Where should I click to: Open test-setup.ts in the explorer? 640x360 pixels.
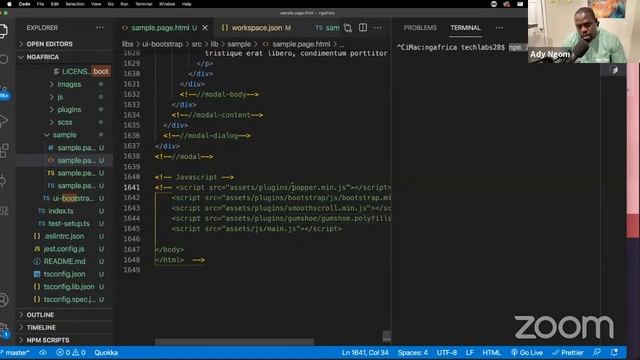pos(69,224)
